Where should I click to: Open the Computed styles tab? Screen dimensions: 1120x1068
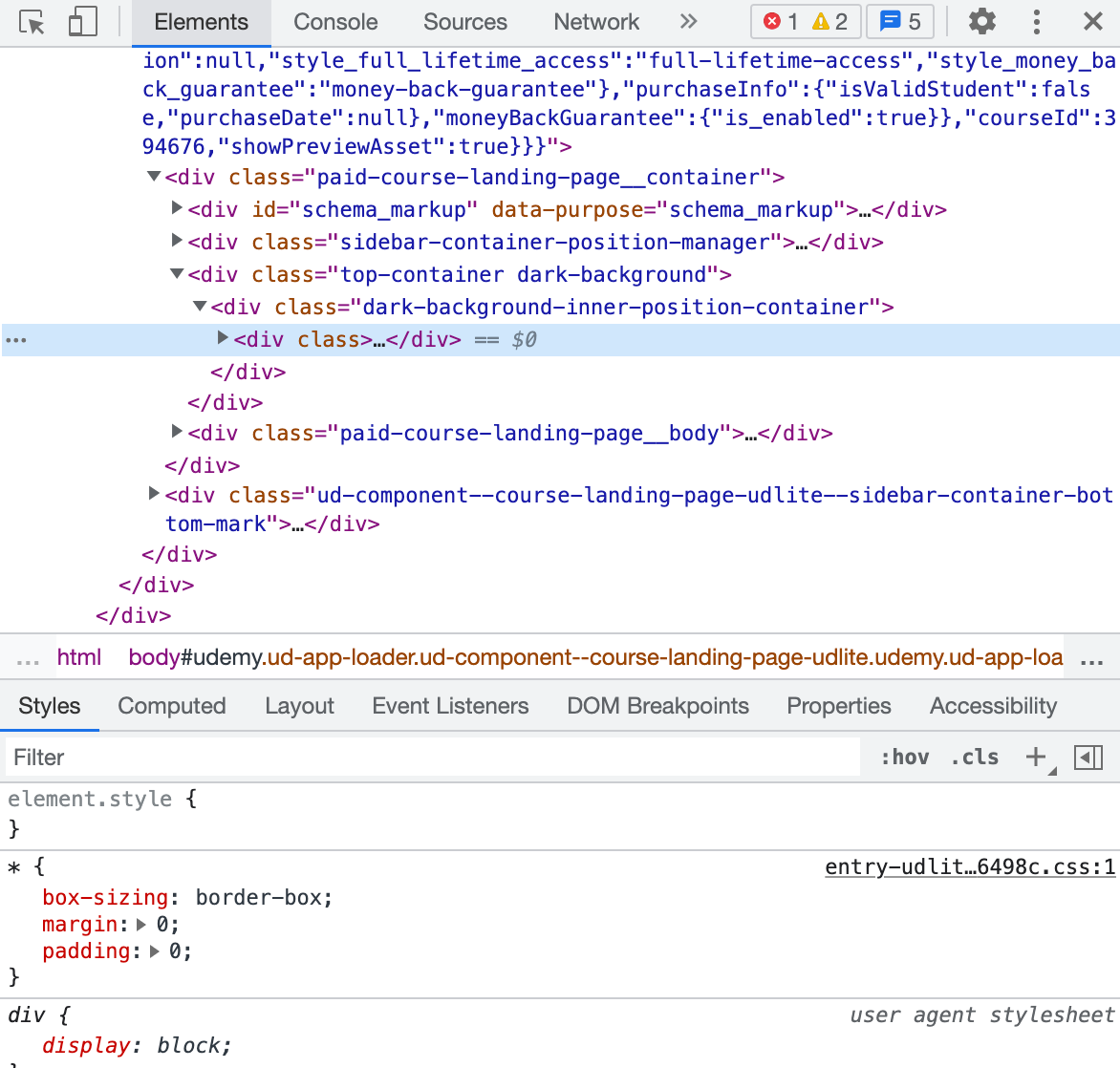pos(172,706)
